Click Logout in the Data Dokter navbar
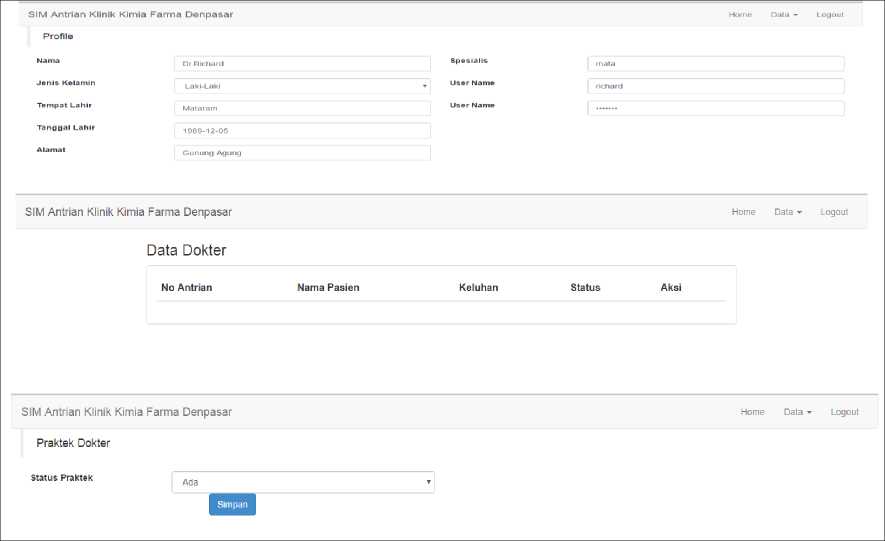Image resolution: width=885 pixels, height=541 pixels. (833, 212)
